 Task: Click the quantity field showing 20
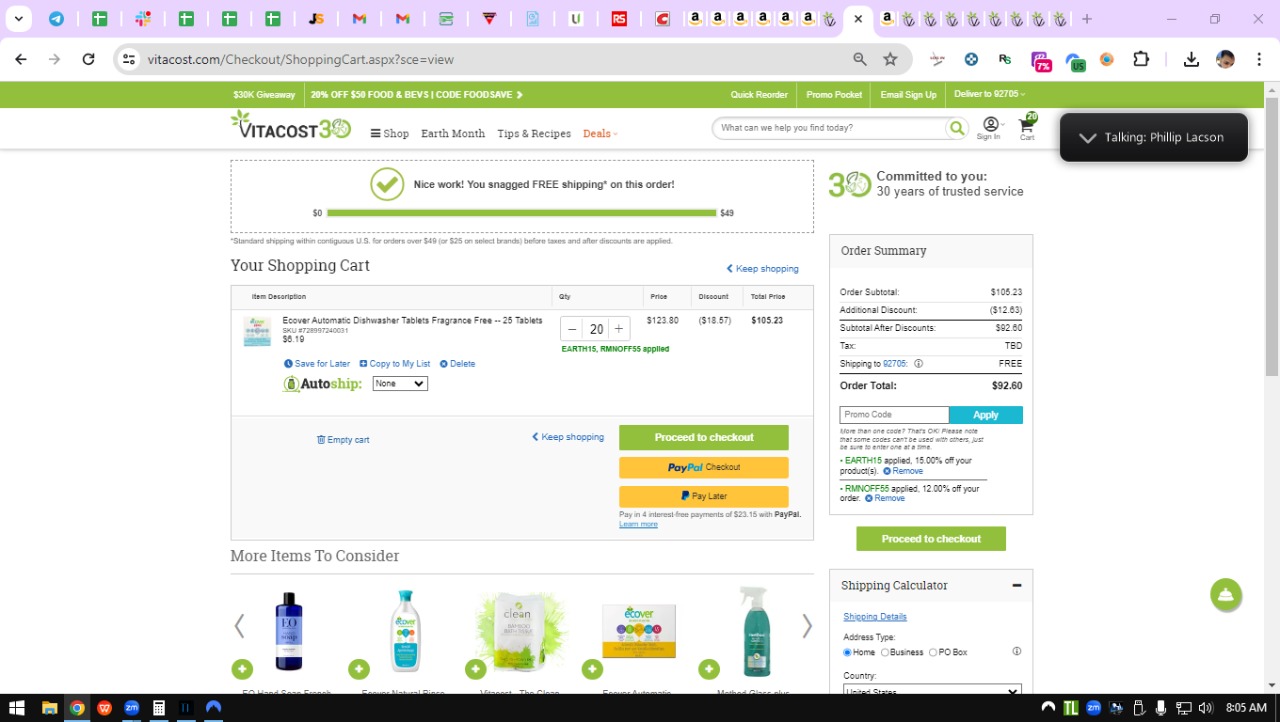(596, 329)
